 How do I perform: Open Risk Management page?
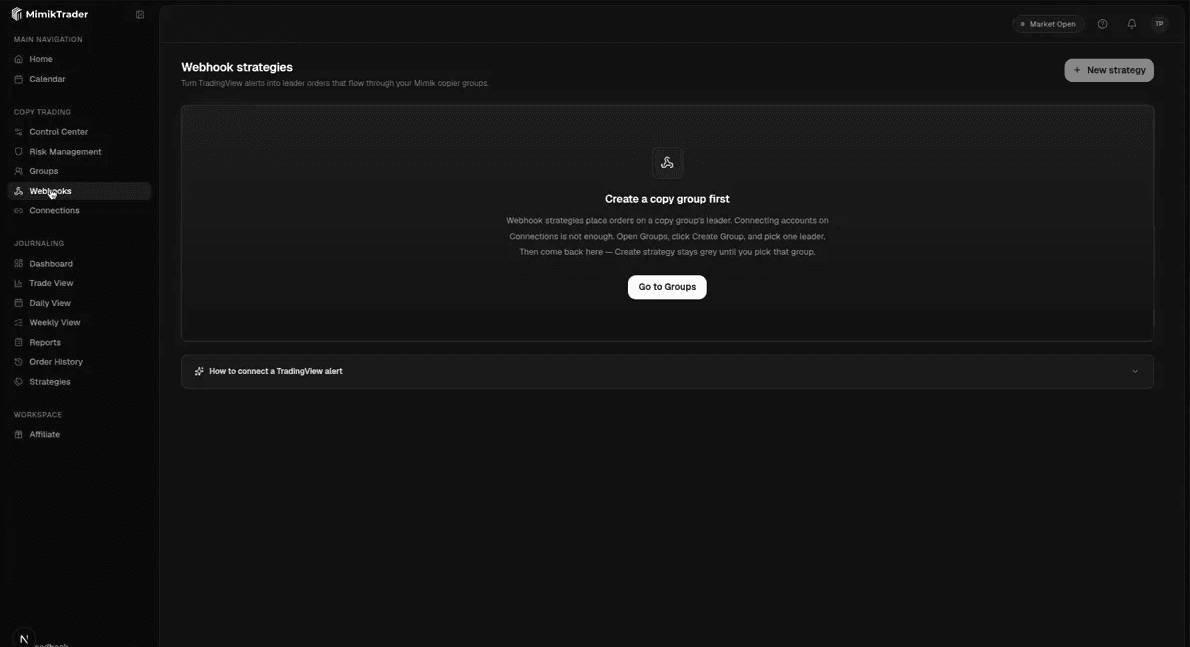(x=80, y=152)
